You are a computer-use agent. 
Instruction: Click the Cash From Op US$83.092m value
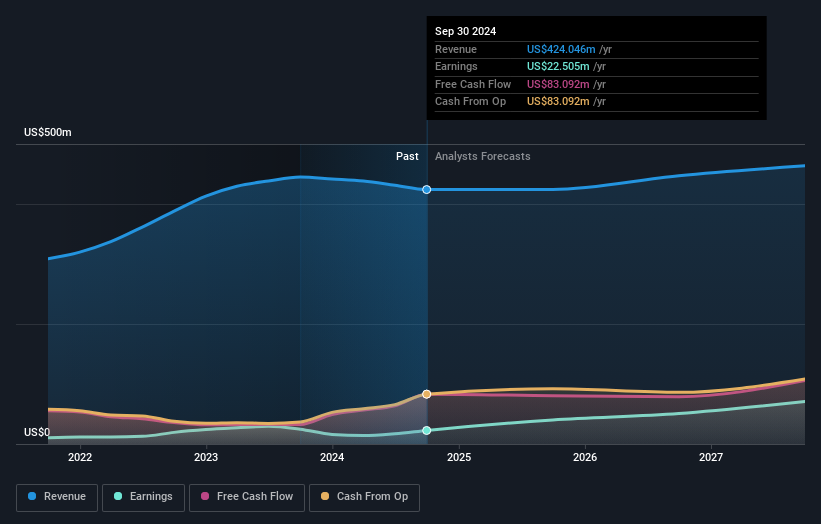558,102
